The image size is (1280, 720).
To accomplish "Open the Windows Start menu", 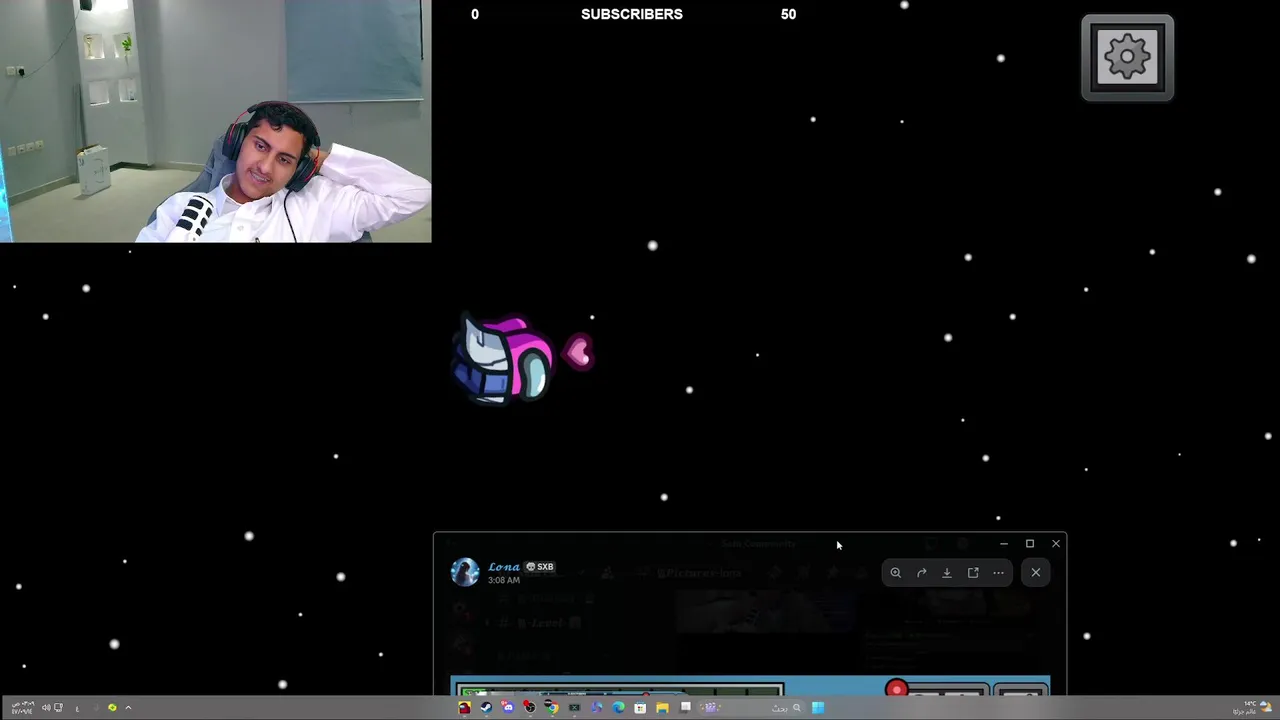I will [818, 707].
